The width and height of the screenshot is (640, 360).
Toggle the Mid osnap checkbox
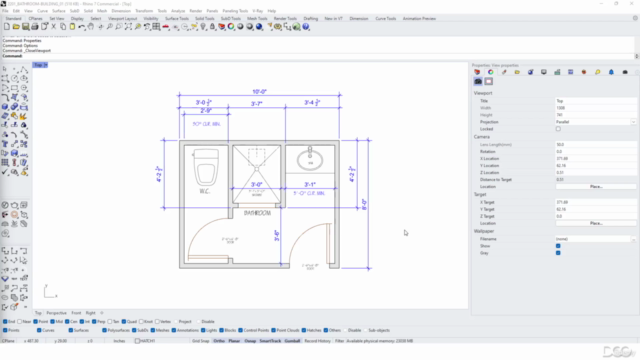click(52, 322)
